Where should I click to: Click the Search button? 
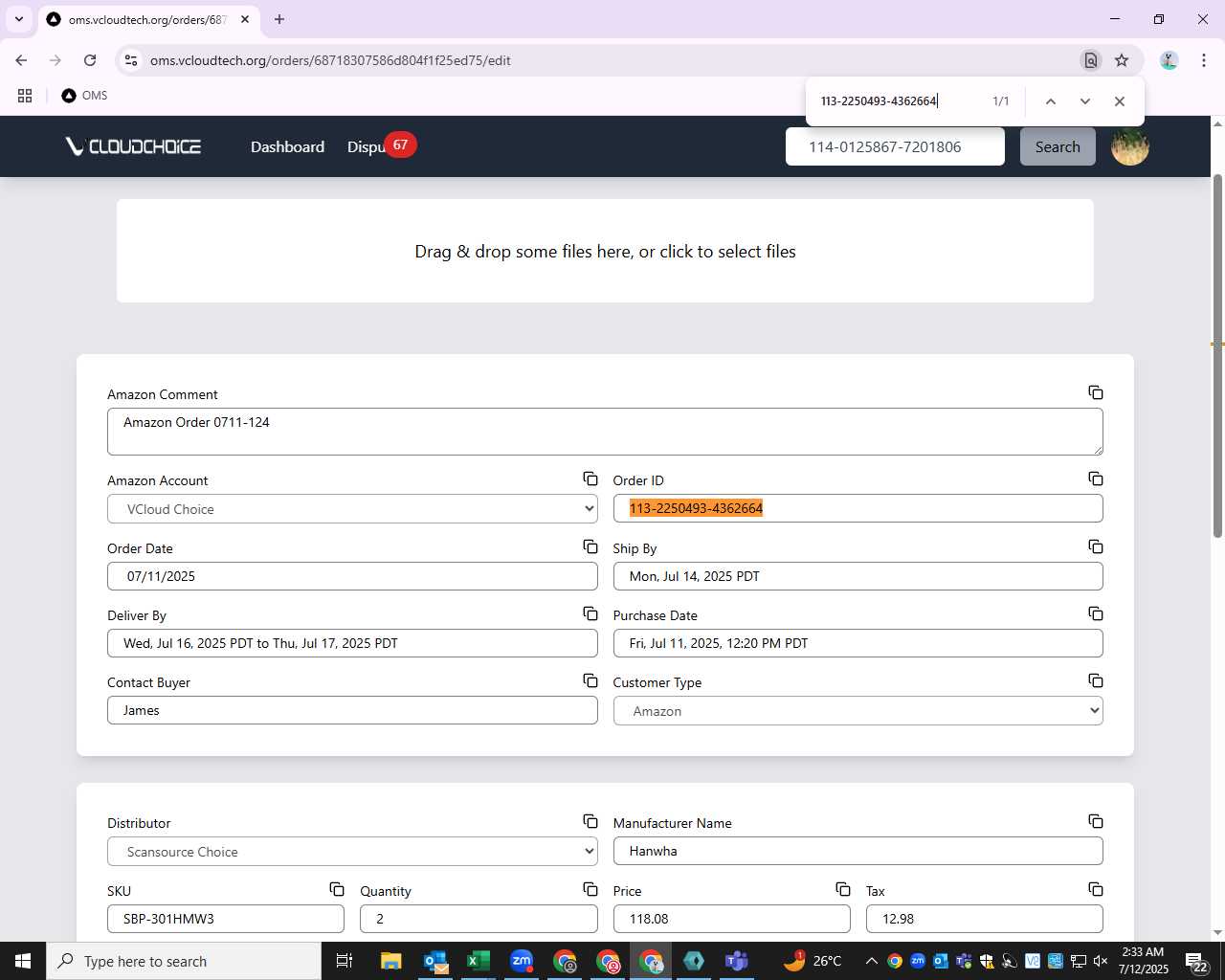[1058, 146]
